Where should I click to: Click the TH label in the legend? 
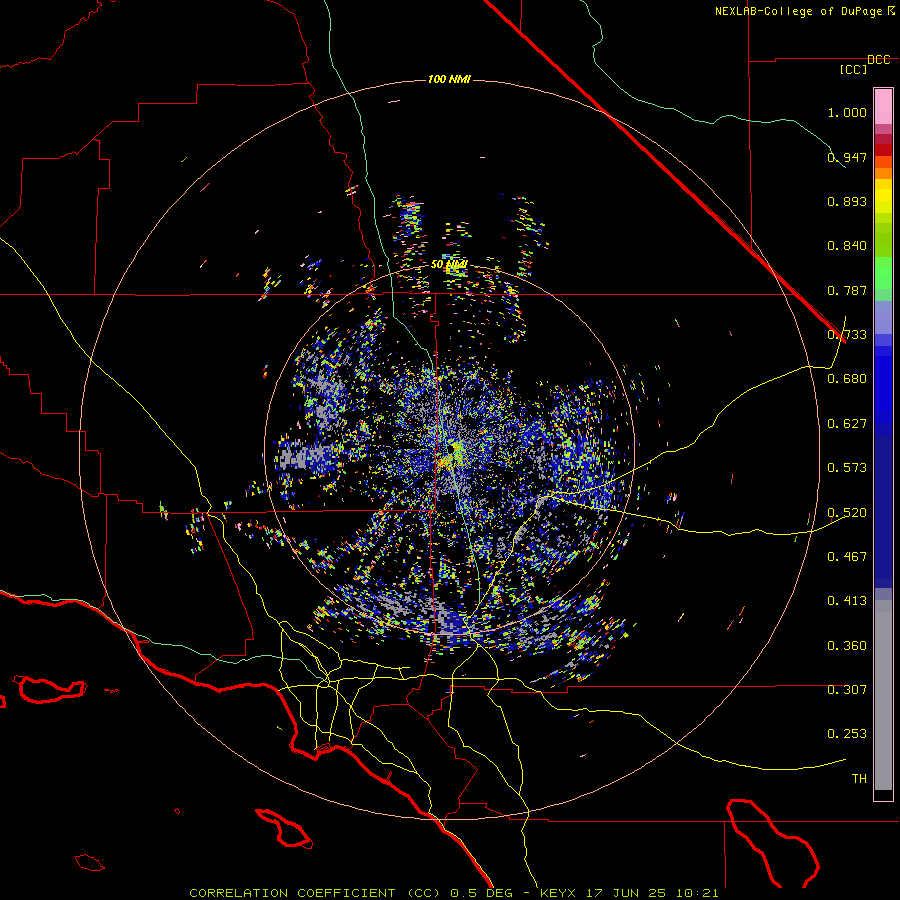(x=859, y=779)
